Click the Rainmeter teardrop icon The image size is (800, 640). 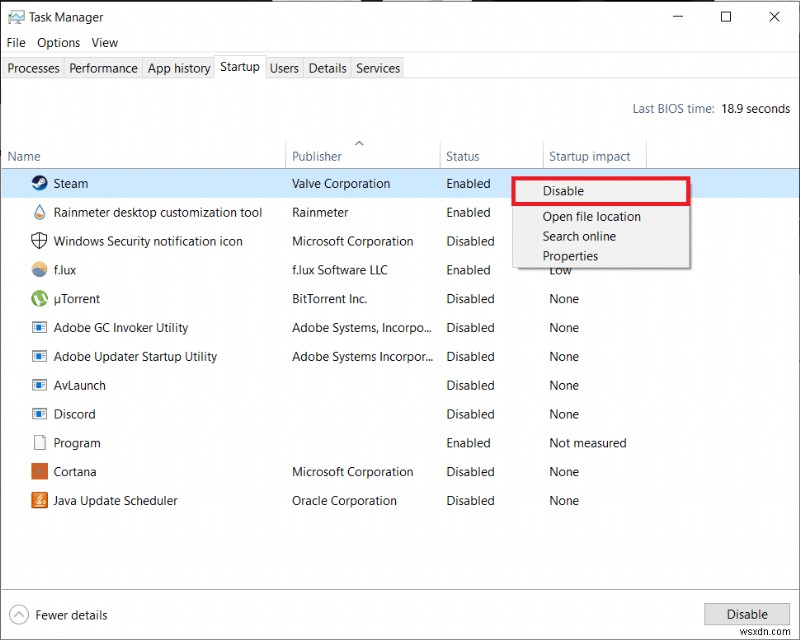click(37, 212)
